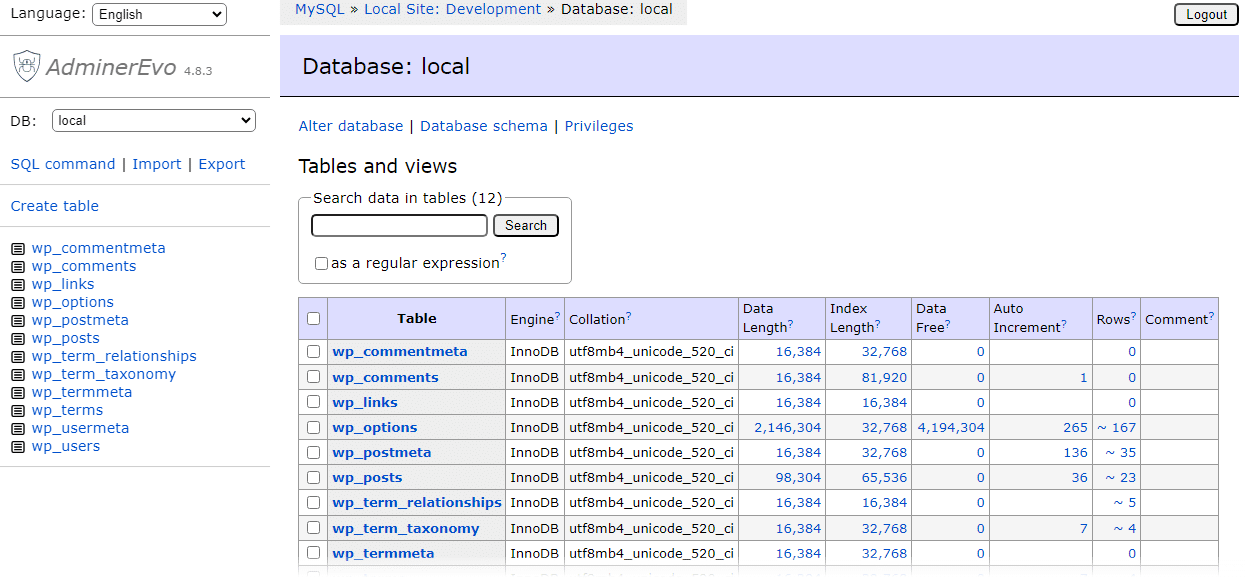Open help mark next to Engine column header
This screenshot has height=578, width=1245.
(557, 315)
